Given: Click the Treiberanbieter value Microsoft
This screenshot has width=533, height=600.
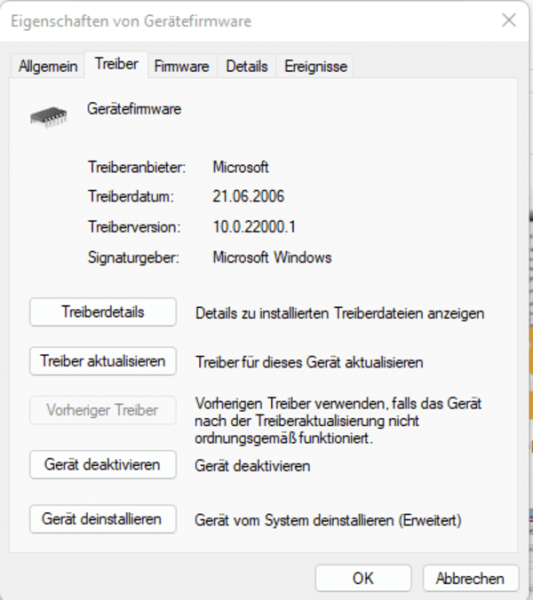Looking at the screenshot, I should pos(241,167).
